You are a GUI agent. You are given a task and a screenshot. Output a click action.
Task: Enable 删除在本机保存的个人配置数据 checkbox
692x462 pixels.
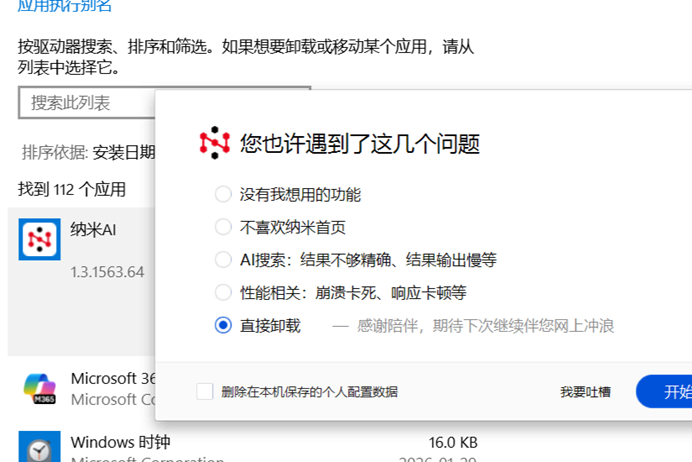coord(205,391)
